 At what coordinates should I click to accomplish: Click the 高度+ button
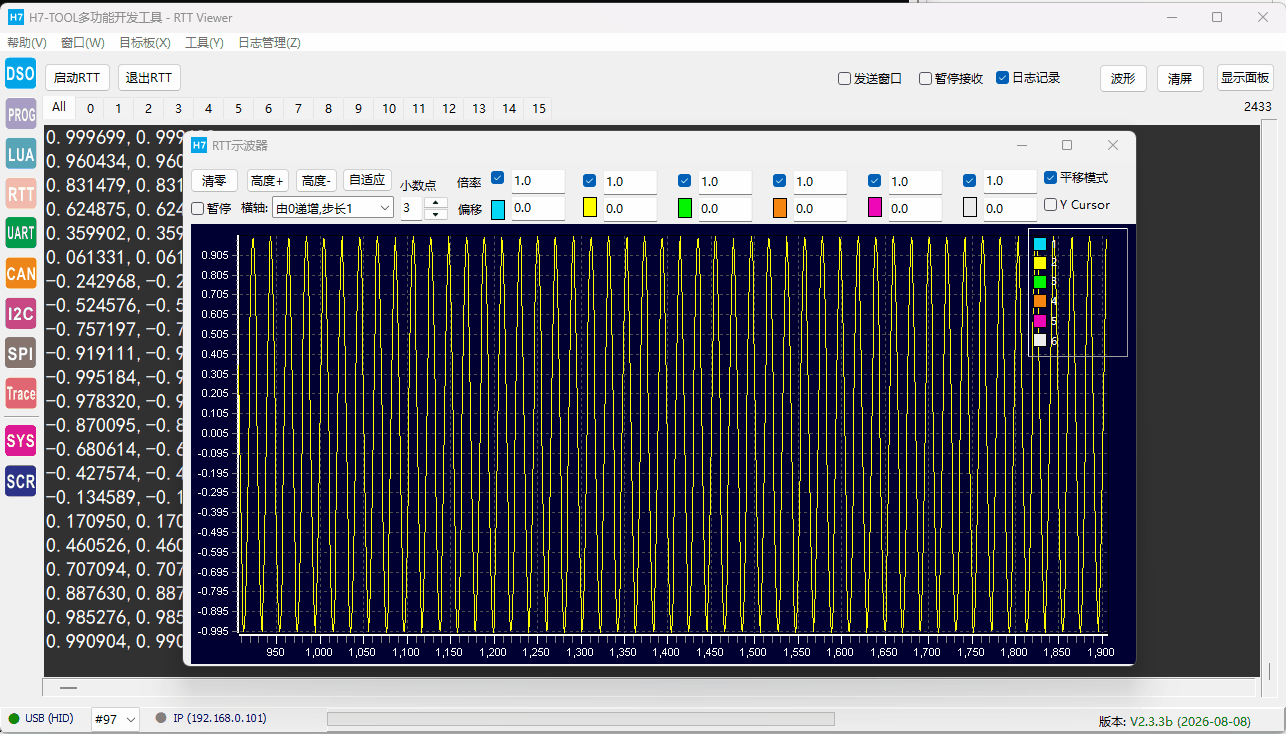tap(268, 181)
